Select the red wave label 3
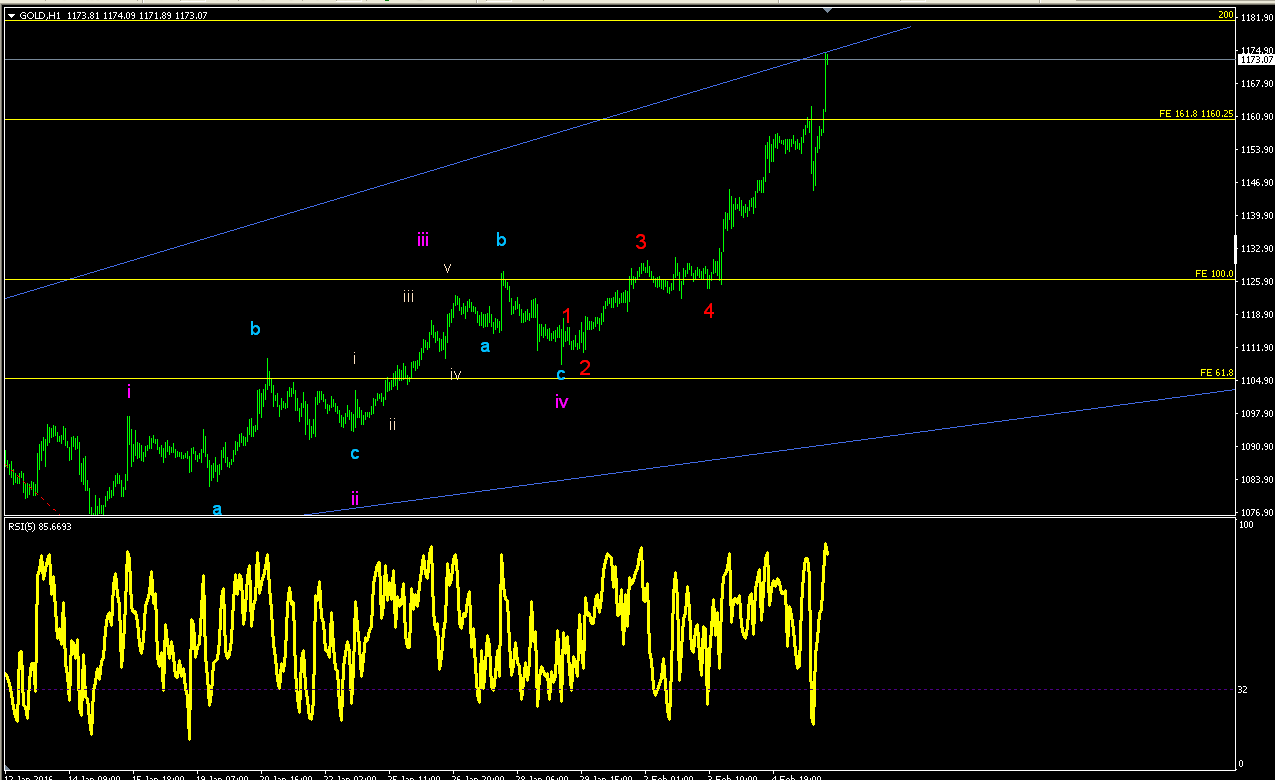The width and height of the screenshot is (1275, 780). 641,241
